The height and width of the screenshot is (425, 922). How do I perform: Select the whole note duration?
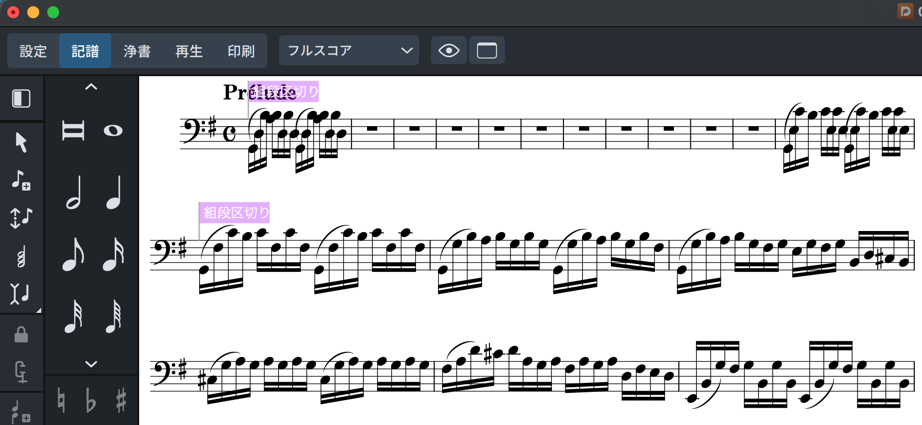click(x=113, y=131)
